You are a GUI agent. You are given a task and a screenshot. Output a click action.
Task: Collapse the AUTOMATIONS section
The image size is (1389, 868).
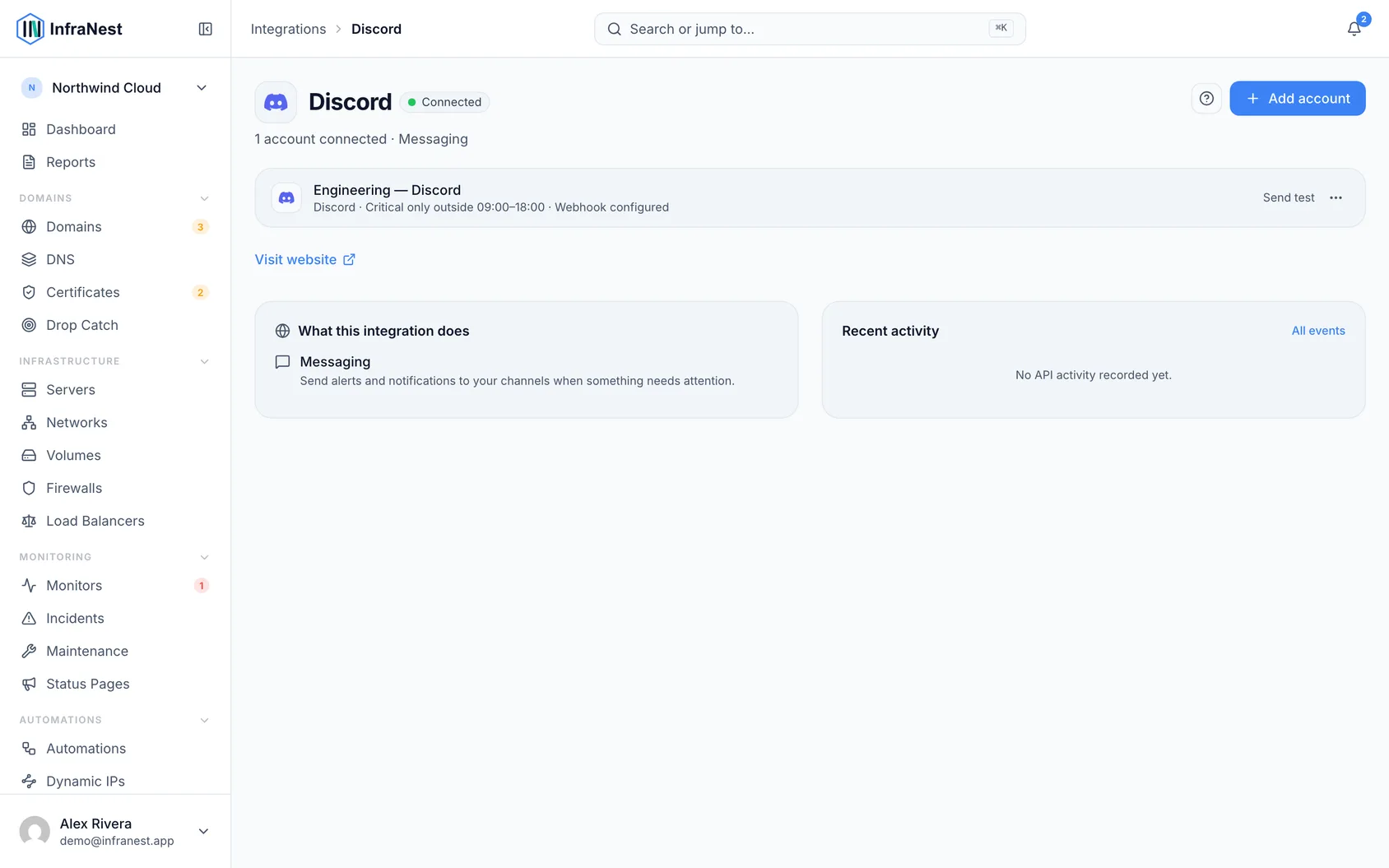[x=204, y=720]
